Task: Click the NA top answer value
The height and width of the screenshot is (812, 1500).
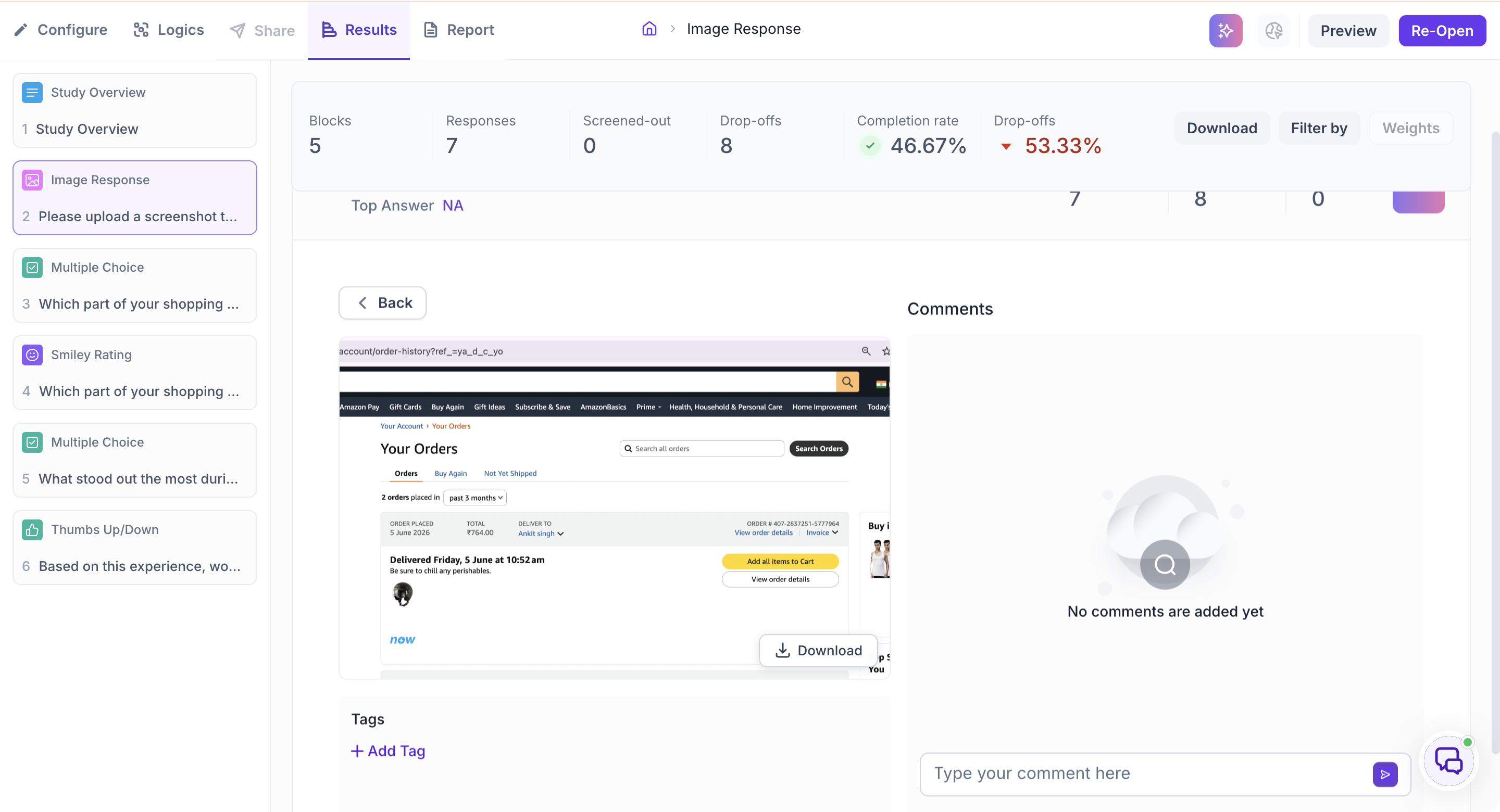Action: point(453,206)
